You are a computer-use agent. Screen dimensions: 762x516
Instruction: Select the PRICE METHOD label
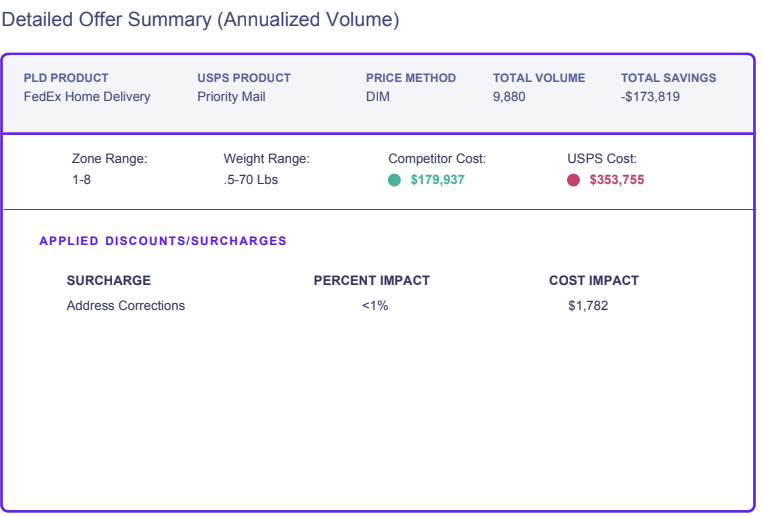411,78
